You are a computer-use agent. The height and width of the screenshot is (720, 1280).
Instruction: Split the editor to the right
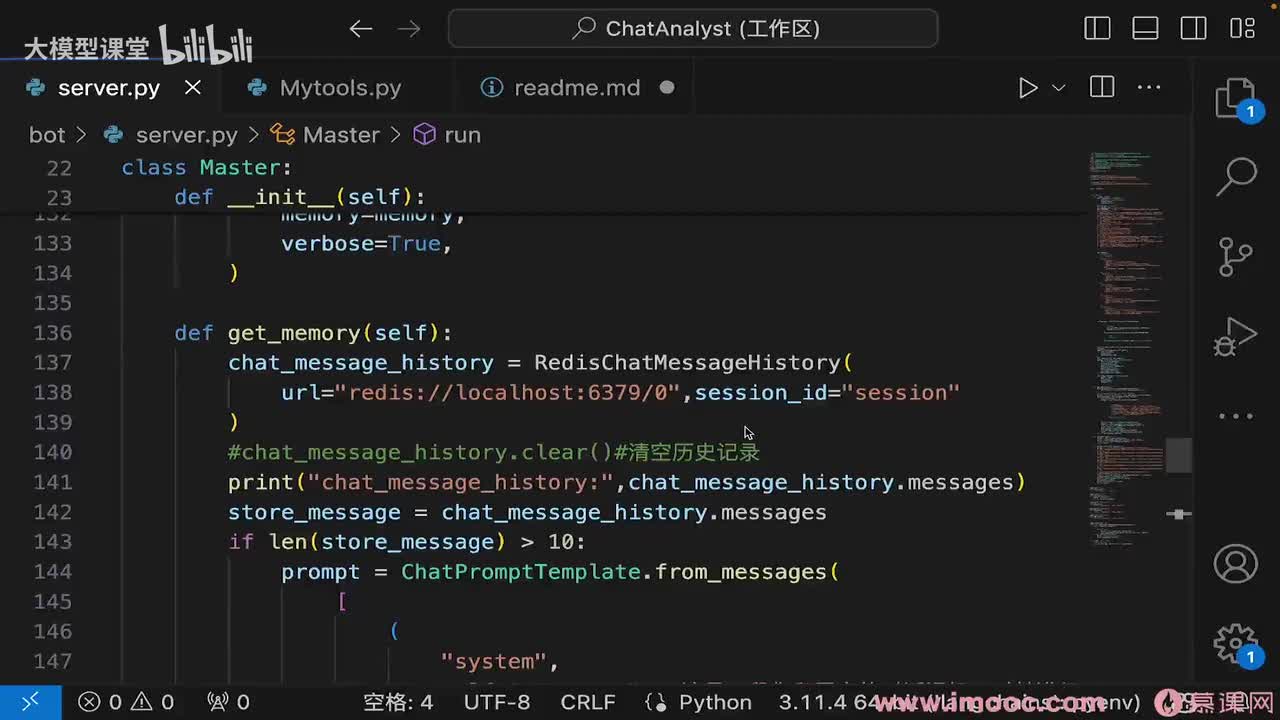[1102, 88]
